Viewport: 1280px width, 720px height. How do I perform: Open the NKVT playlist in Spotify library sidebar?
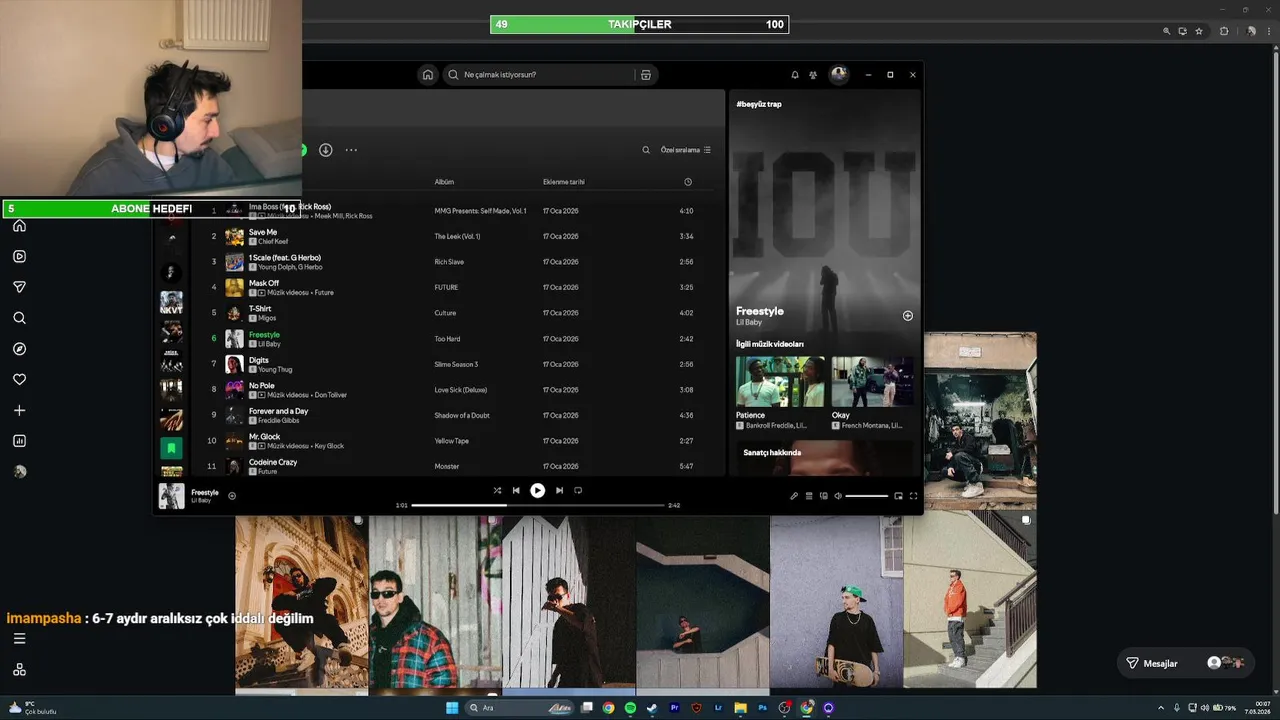[172, 303]
